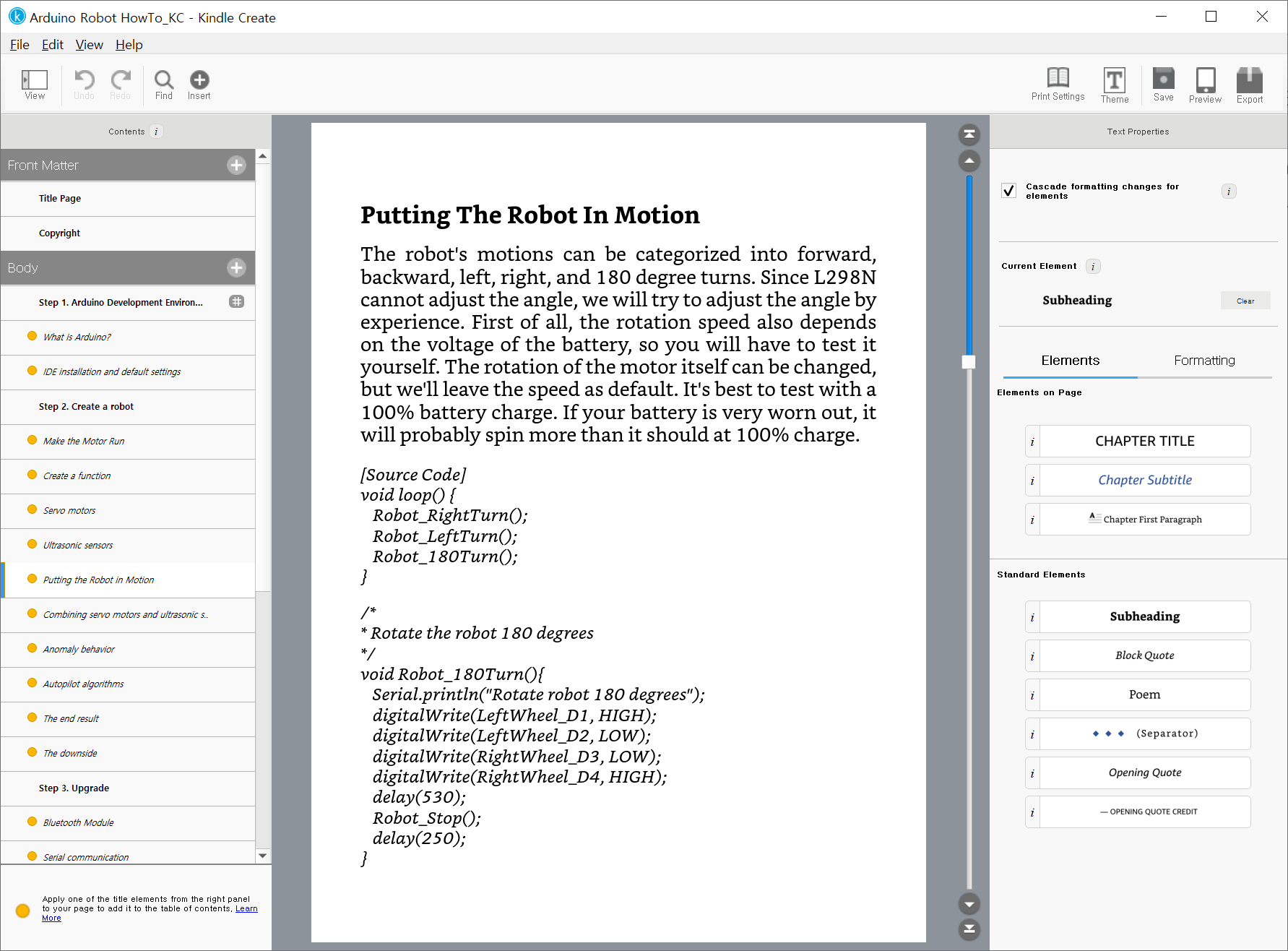Show info for the Poem element
Viewport: 1288px width, 951px height.
[1032, 695]
